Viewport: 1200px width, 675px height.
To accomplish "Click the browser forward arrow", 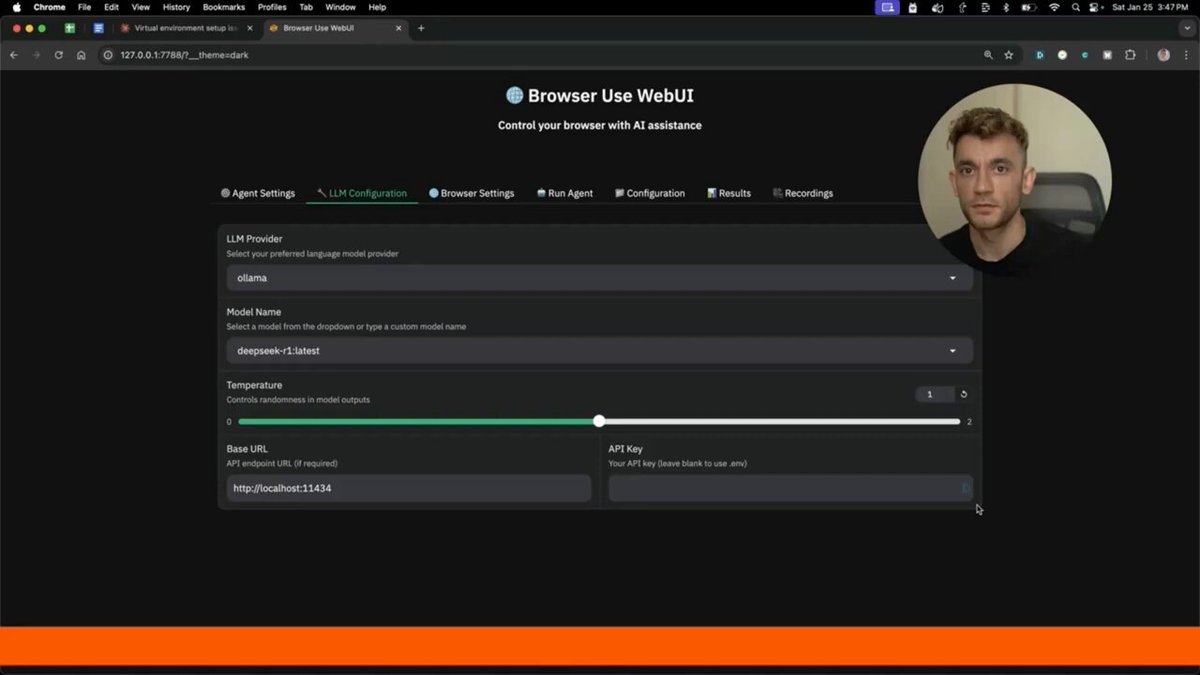I will point(37,55).
